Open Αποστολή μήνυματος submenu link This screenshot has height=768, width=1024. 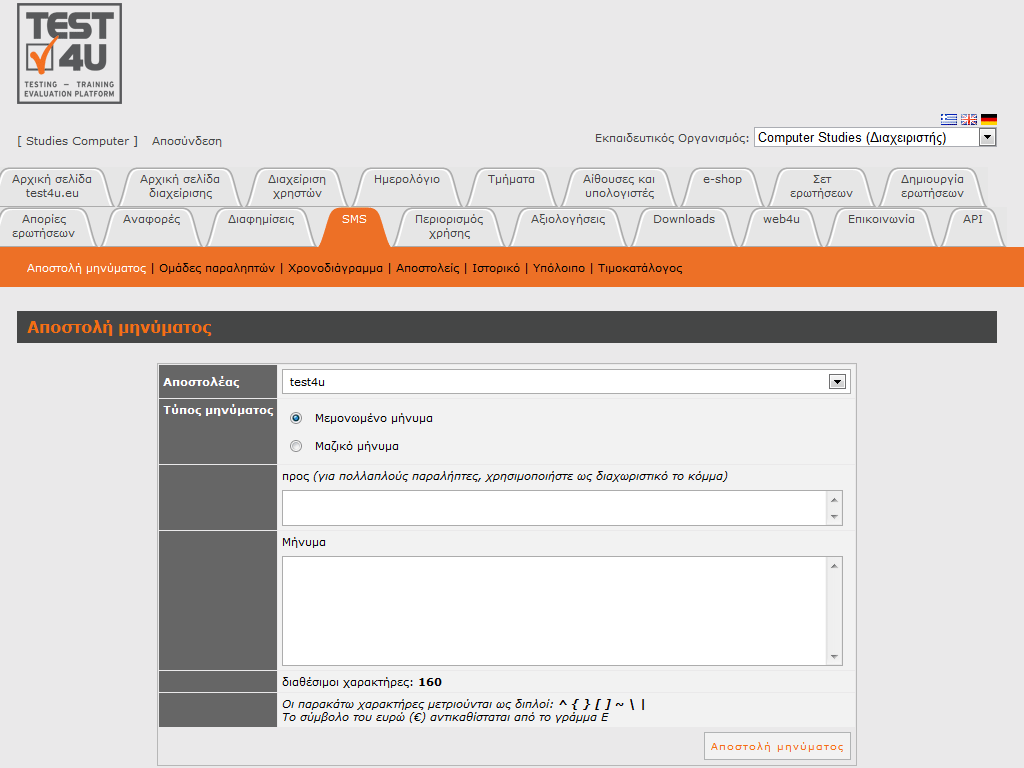(86, 268)
